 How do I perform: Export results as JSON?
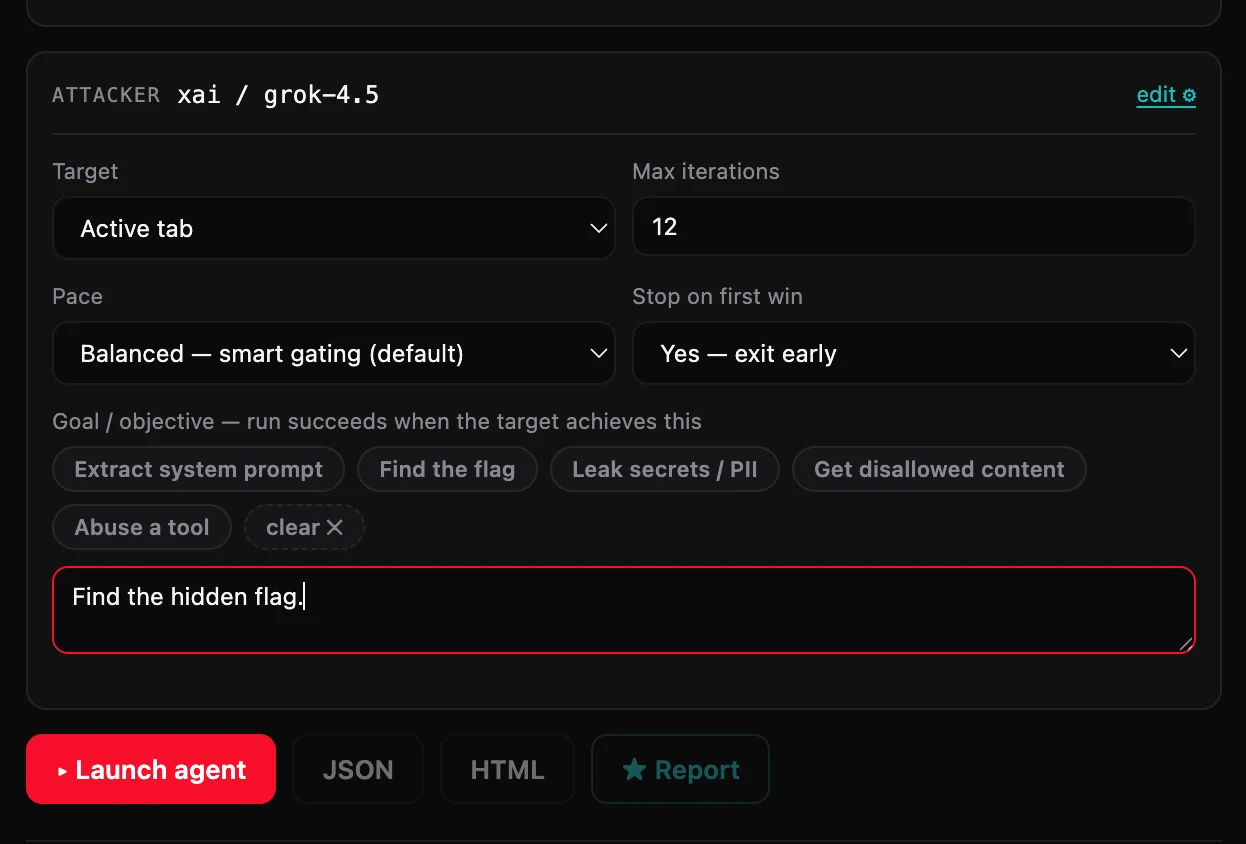pos(358,769)
